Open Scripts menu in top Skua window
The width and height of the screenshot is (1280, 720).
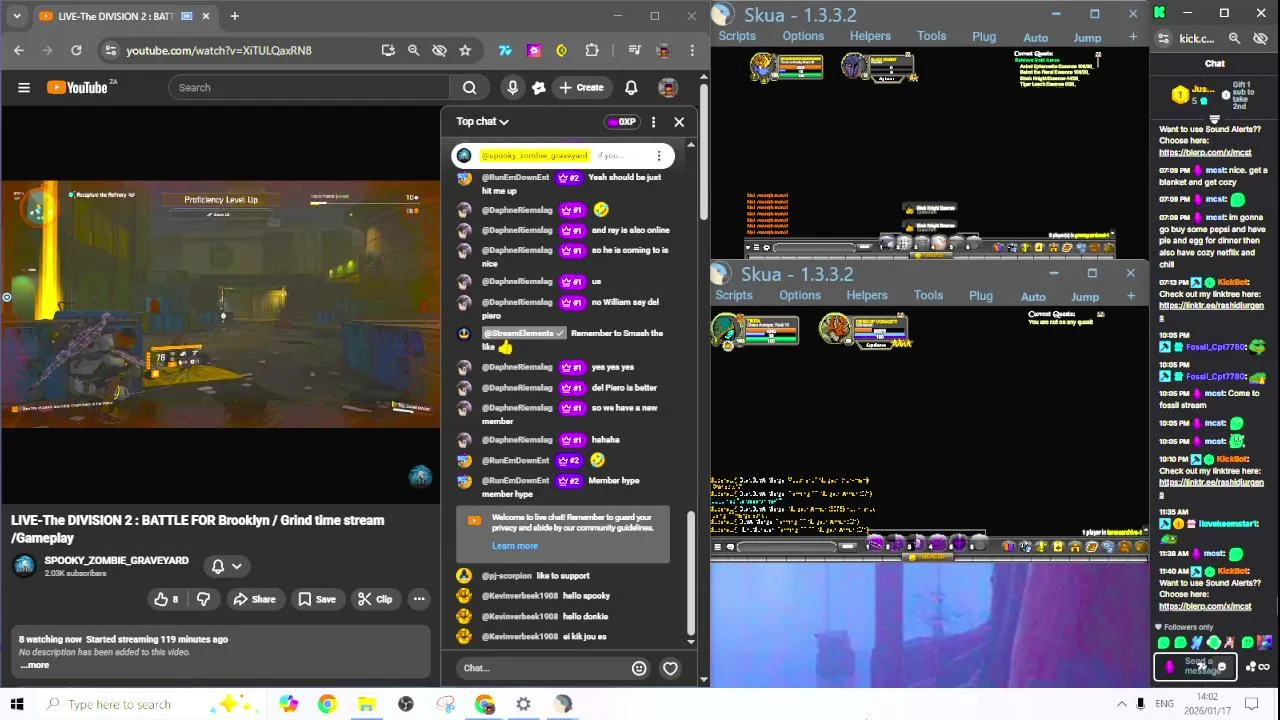(737, 36)
